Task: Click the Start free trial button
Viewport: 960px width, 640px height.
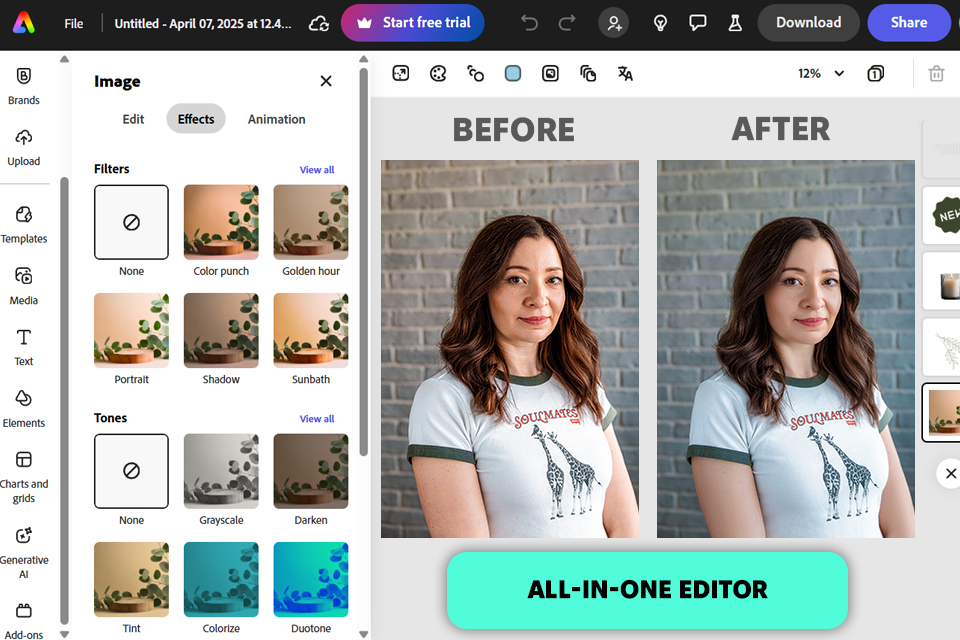Action: click(413, 23)
